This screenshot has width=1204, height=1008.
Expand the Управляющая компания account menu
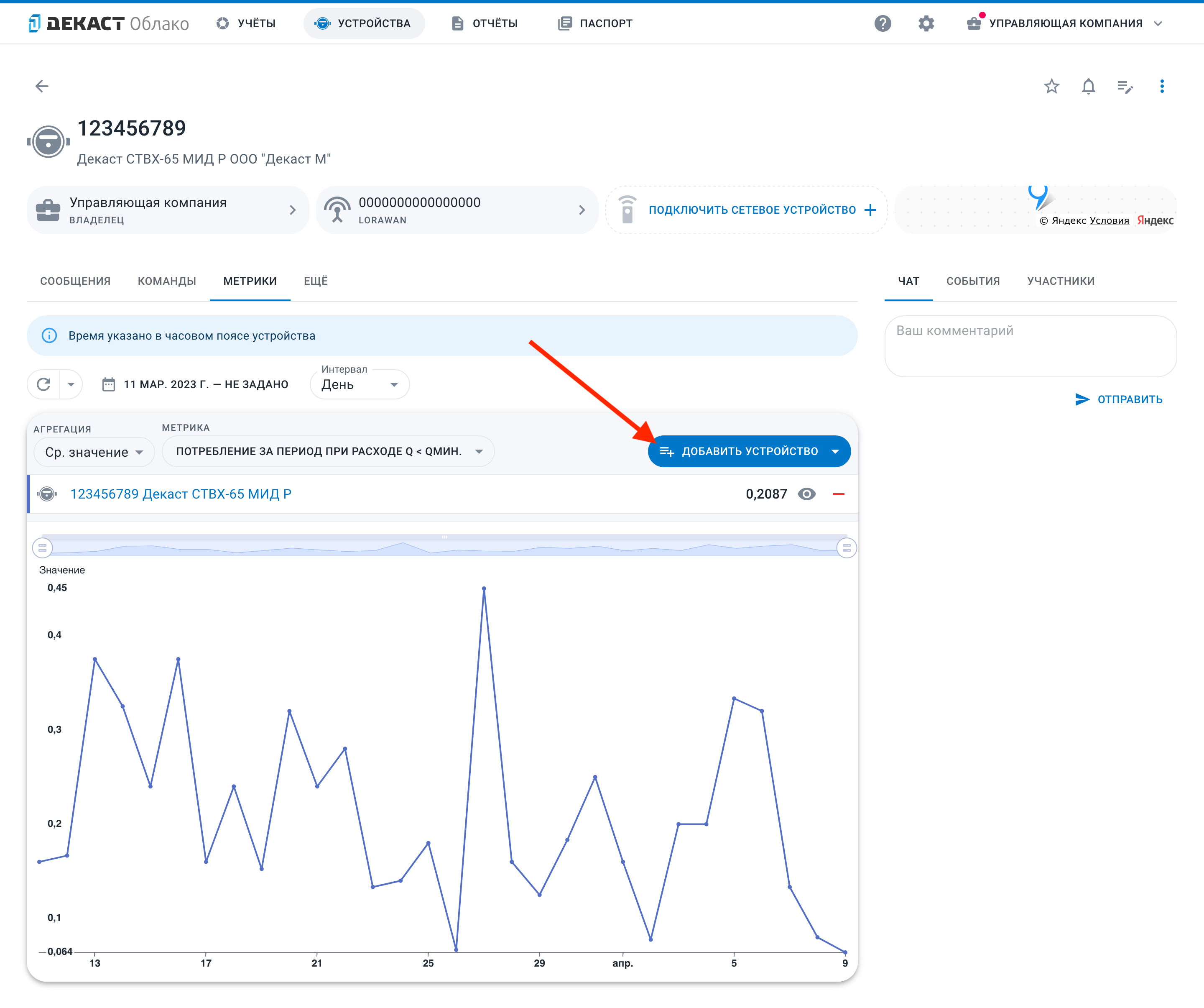pyautogui.click(x=1064, y=23)
